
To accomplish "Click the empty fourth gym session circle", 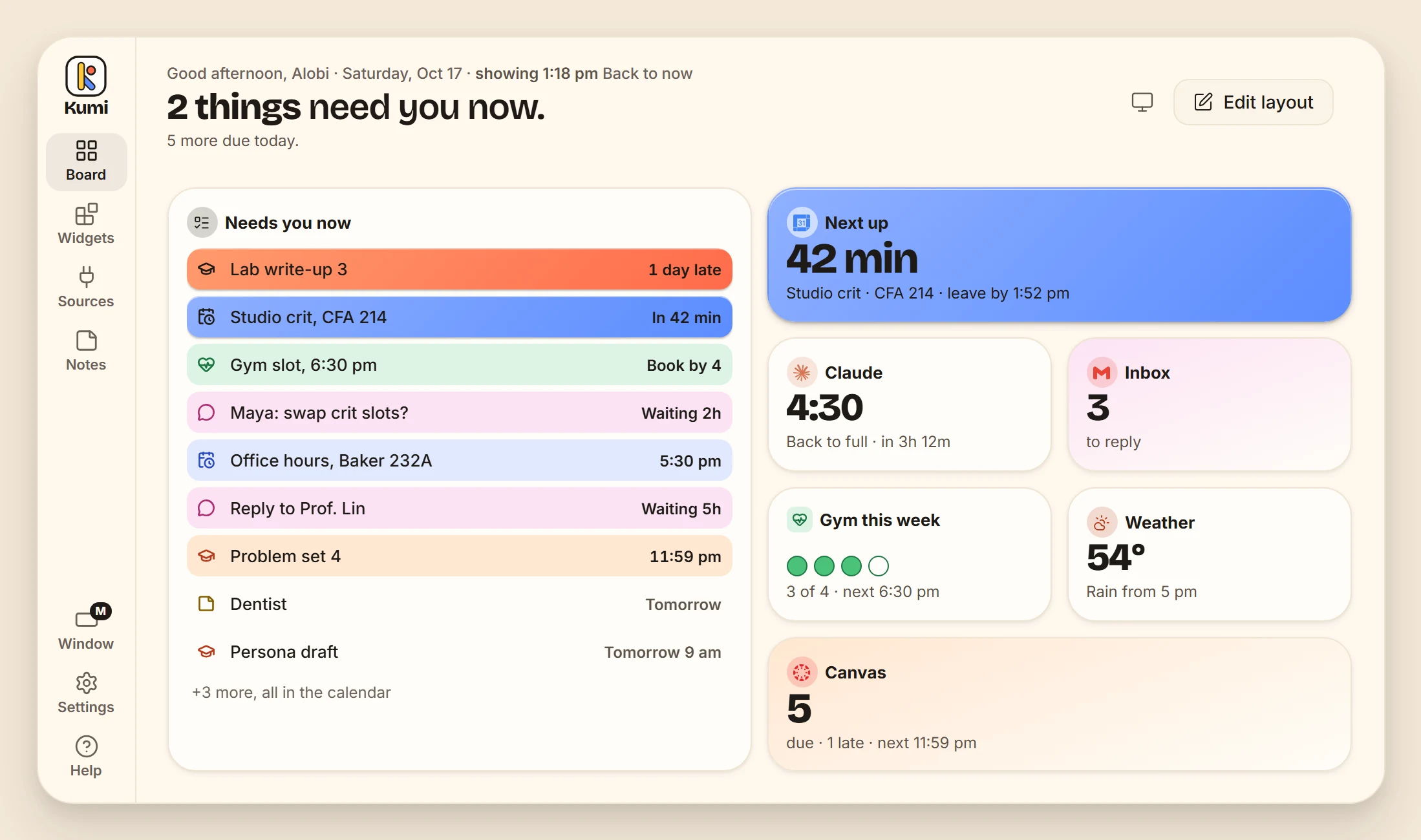I will tap(879, 566).
